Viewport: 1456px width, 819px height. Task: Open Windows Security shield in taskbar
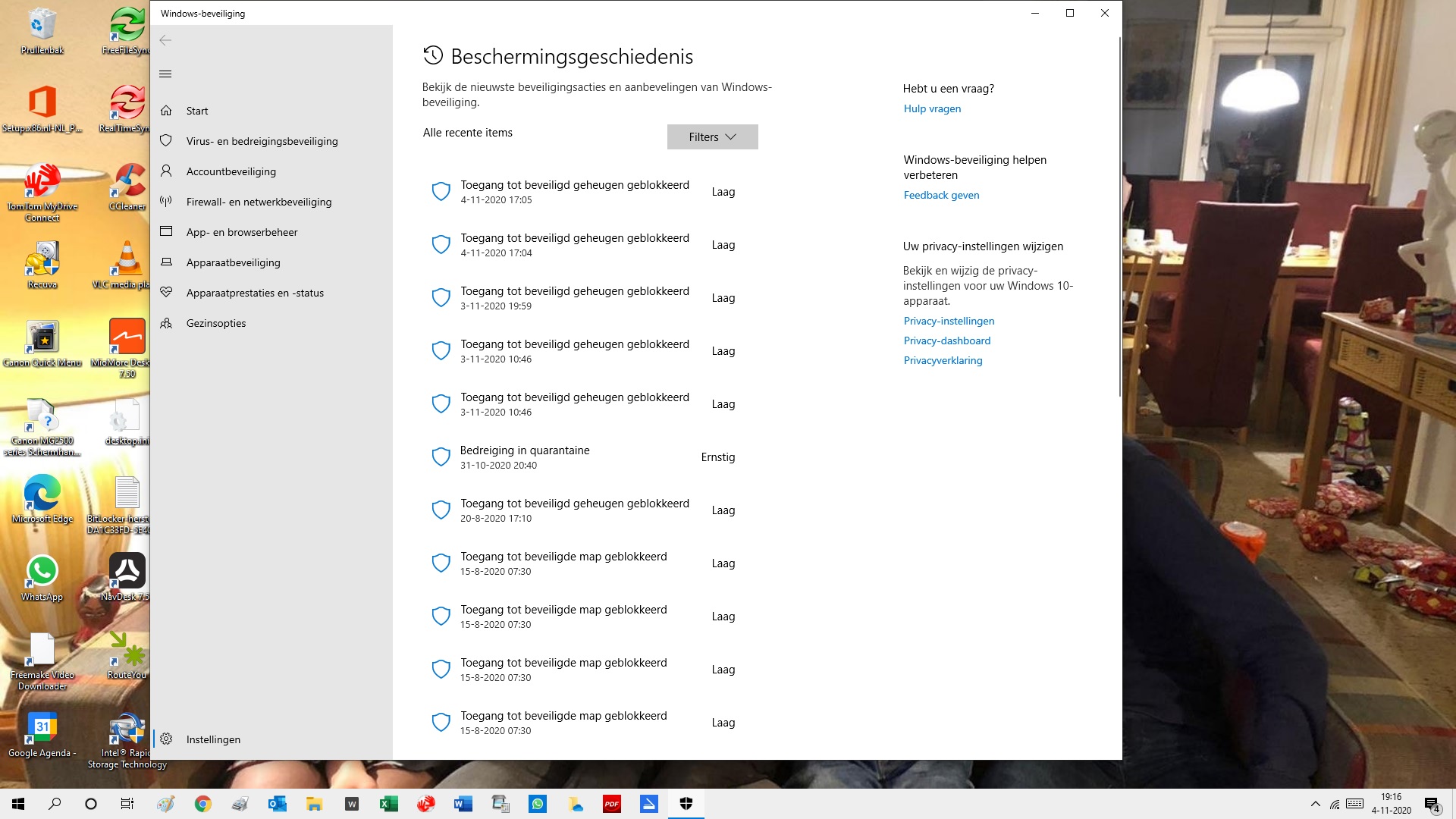686,804
